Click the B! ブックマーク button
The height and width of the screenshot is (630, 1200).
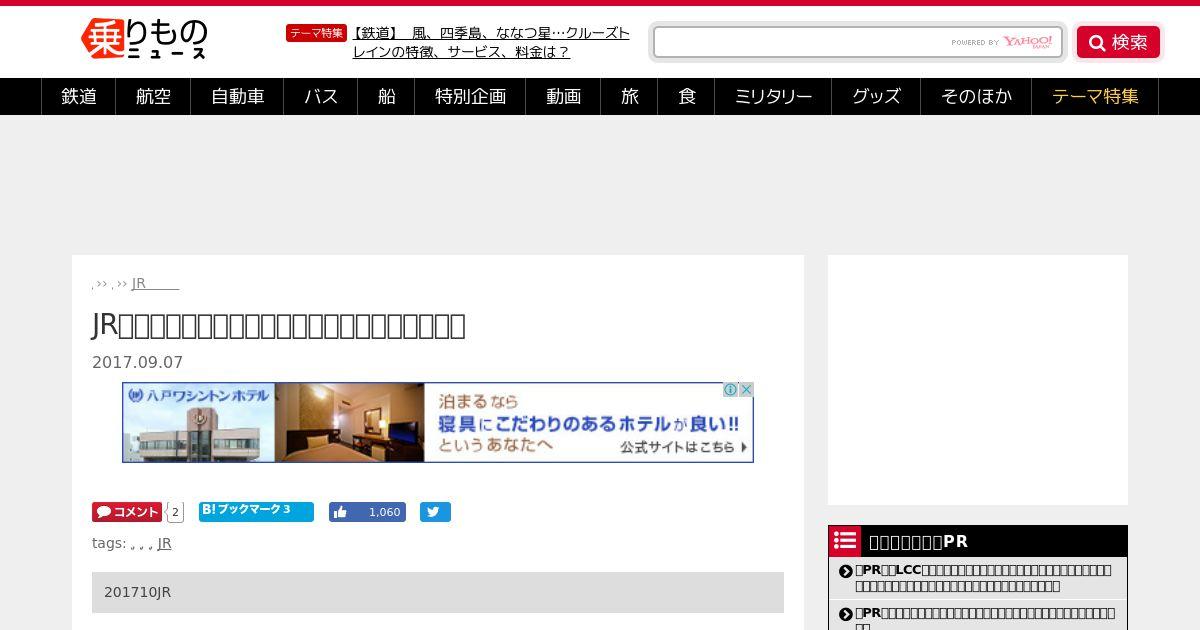click(x=256, y=511)
